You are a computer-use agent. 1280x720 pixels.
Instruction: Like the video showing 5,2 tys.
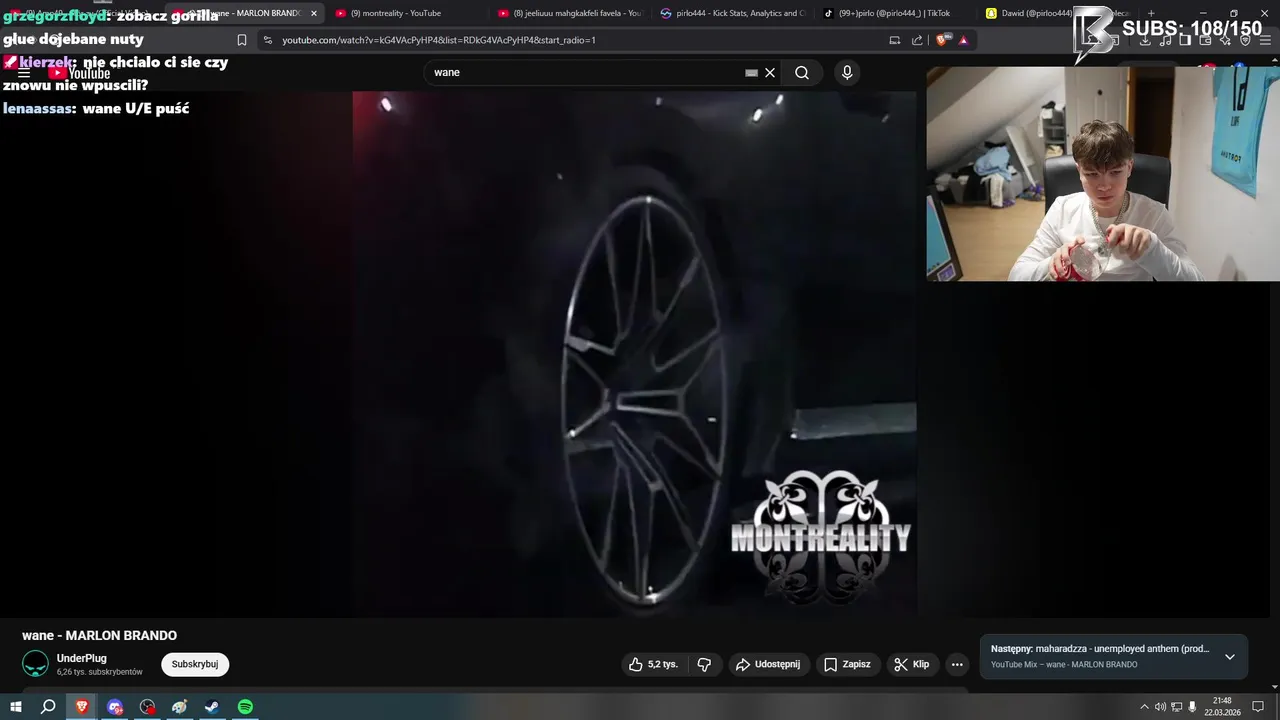pos(654,664)
